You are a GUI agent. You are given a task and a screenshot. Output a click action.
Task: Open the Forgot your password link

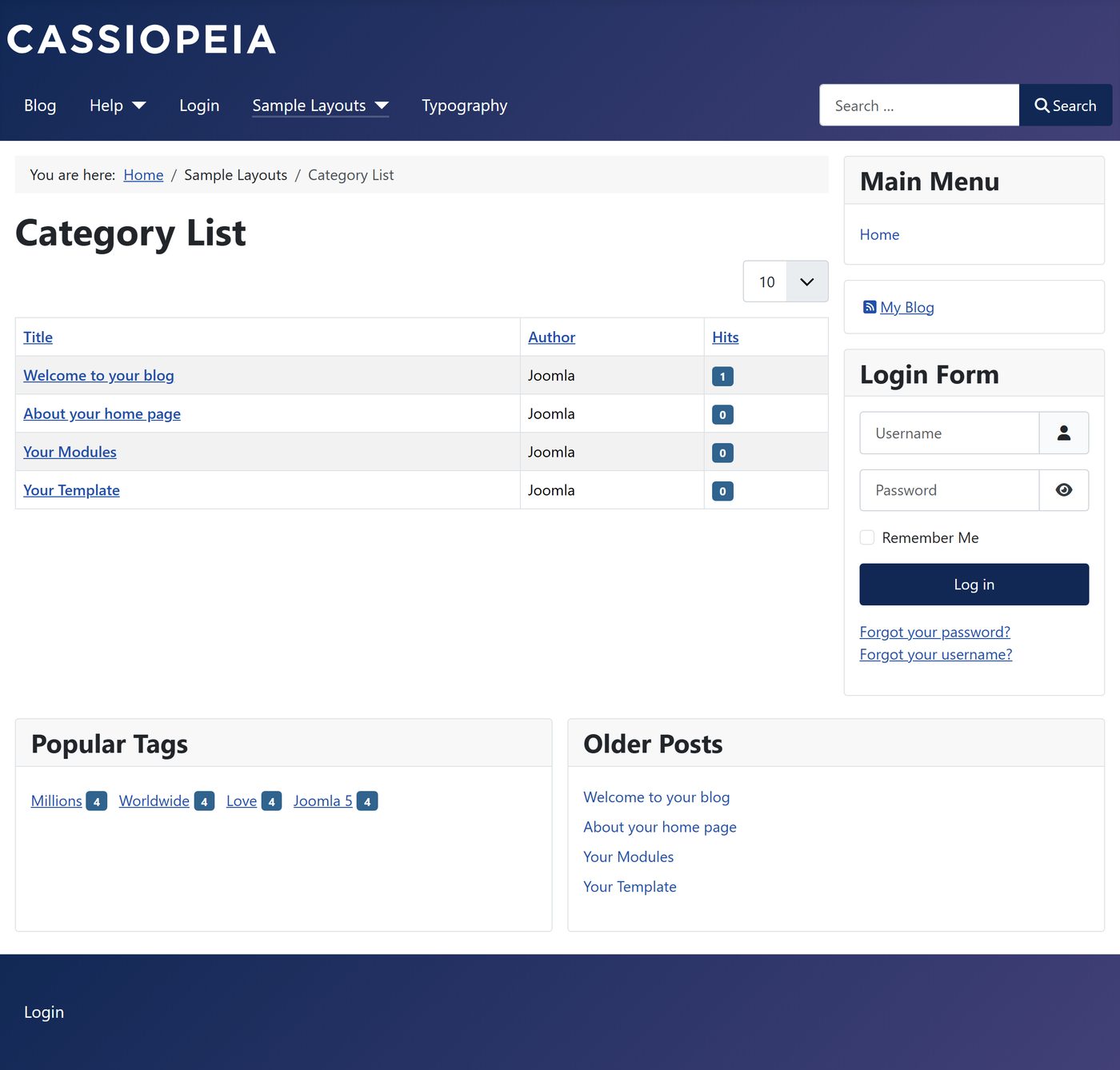[x=934, y=632]
